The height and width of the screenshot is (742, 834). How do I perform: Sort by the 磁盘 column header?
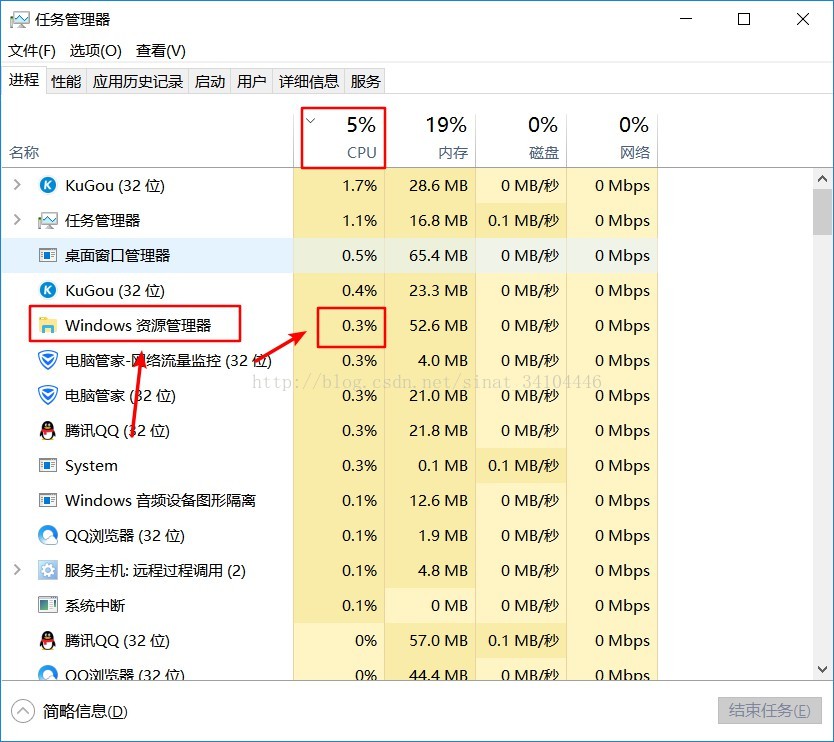tap(521, 138)
